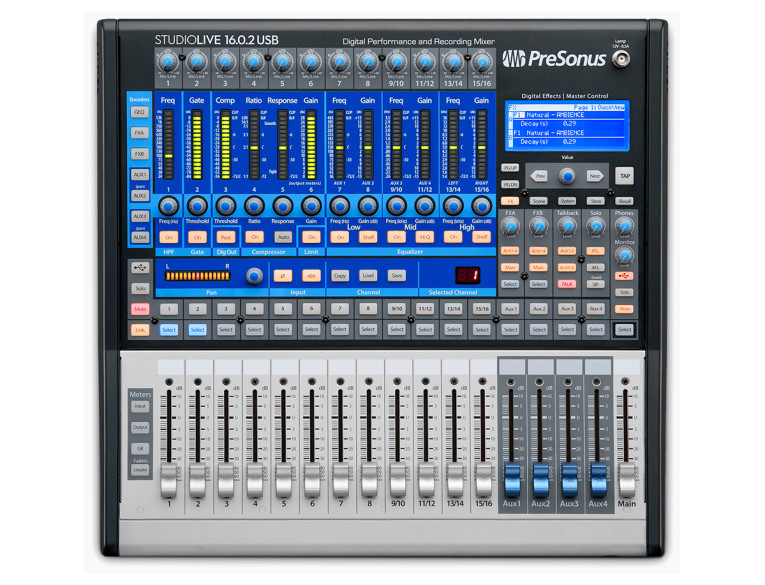
Task: Select the FXB encoder mode button
Action: tap(140, 154)
